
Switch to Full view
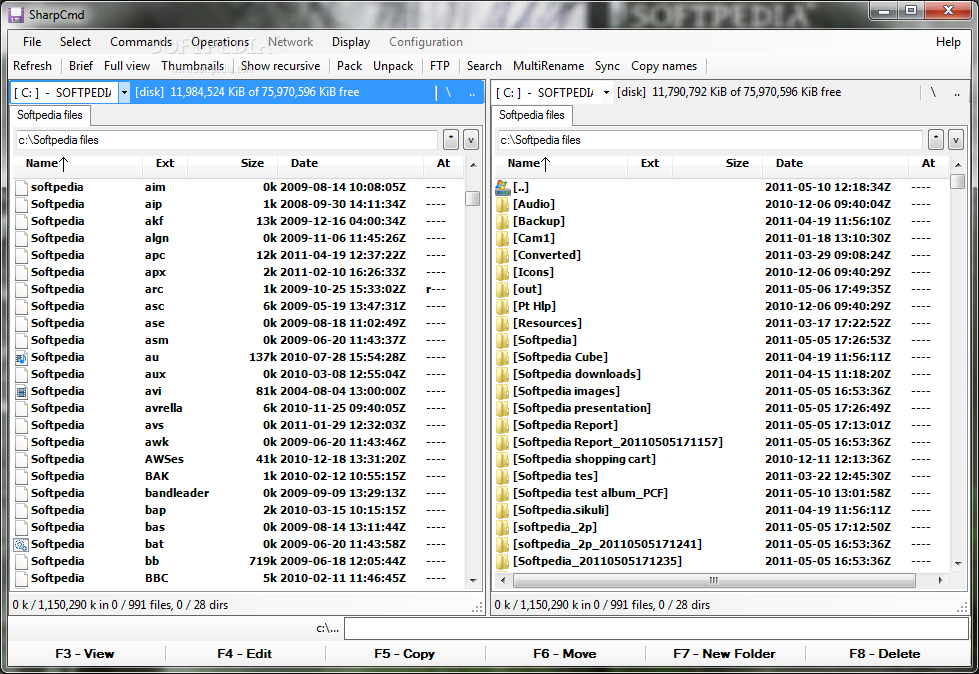coord(127,66)
